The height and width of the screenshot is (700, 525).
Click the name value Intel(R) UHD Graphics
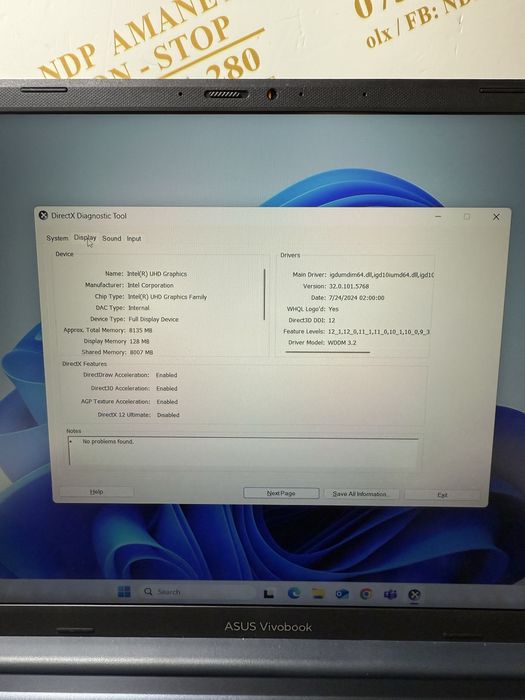[x=157, y=274]
